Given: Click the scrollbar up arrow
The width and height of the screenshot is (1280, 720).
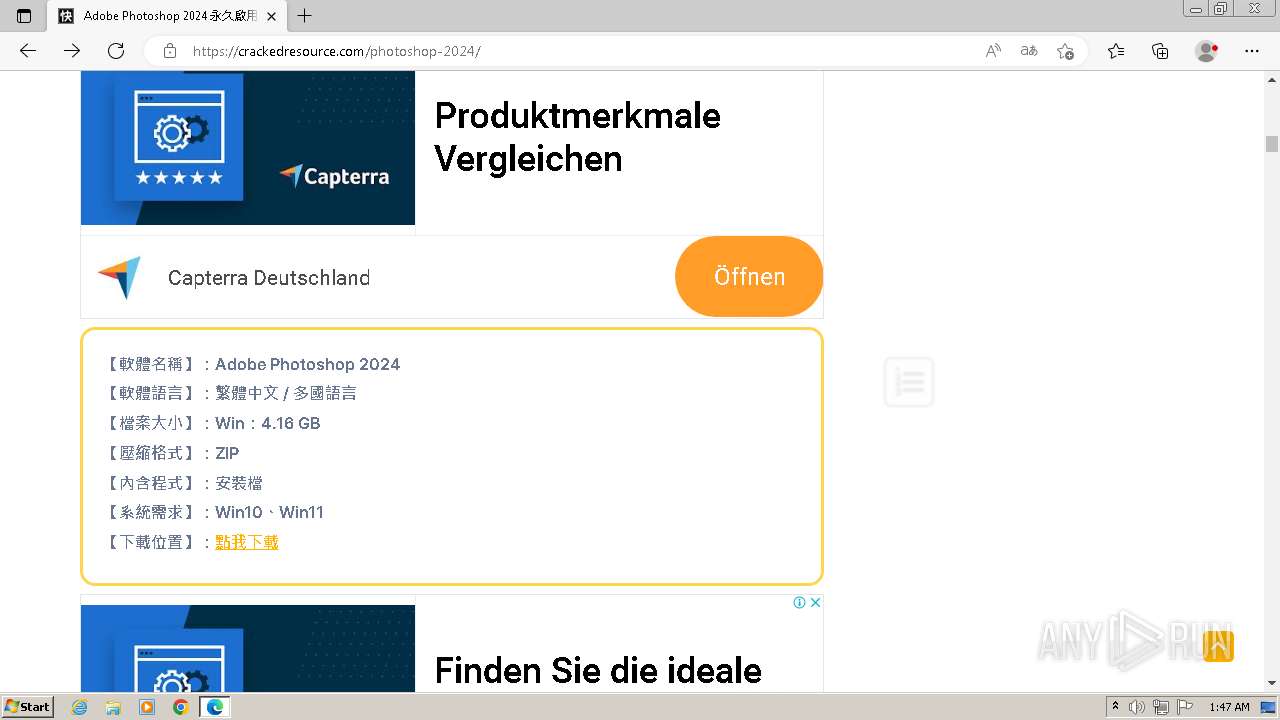Looking at the screenshot, I should (x=1272, y=79).
